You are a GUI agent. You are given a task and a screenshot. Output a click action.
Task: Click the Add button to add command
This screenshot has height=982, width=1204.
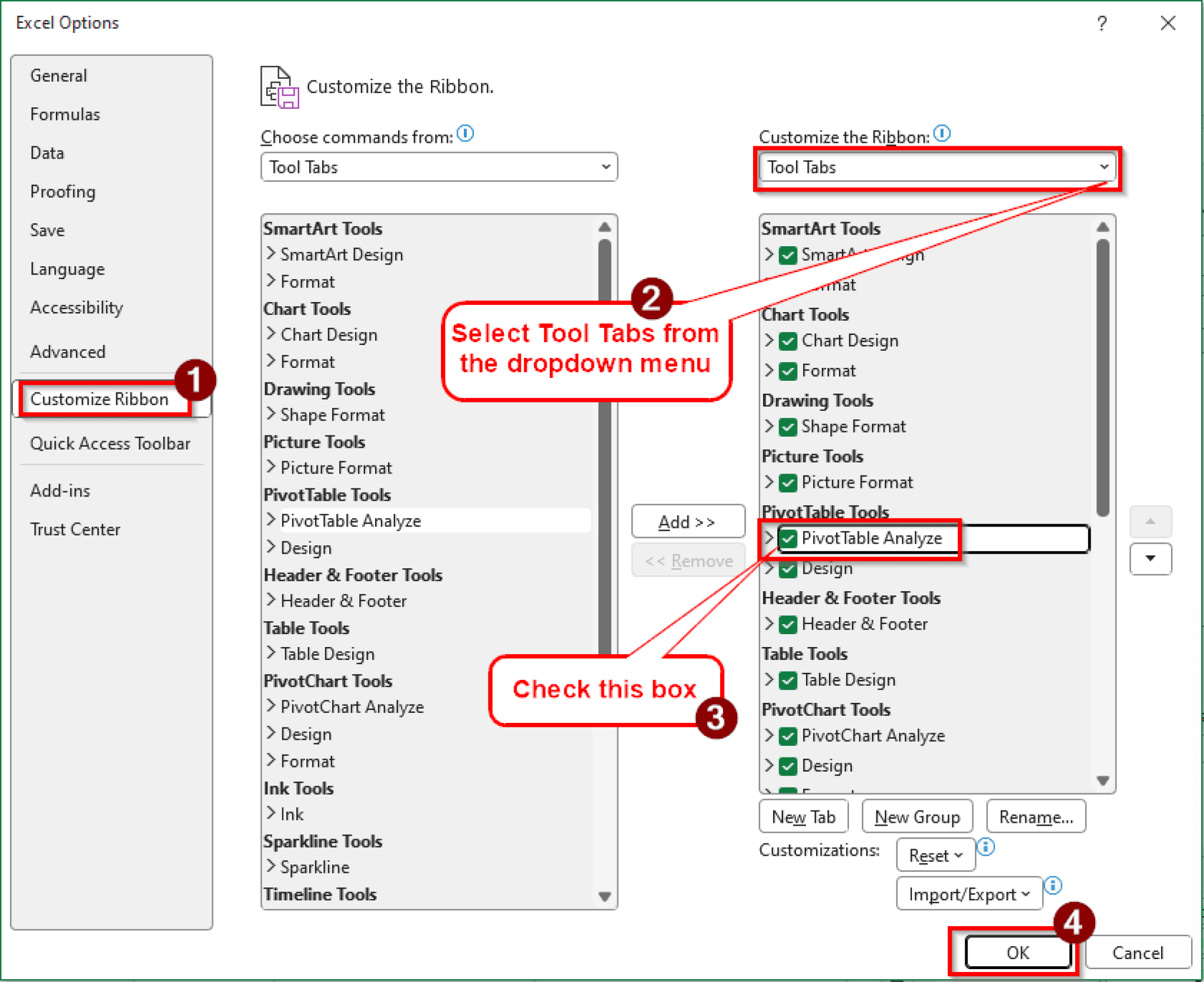(x=688, y=521)
